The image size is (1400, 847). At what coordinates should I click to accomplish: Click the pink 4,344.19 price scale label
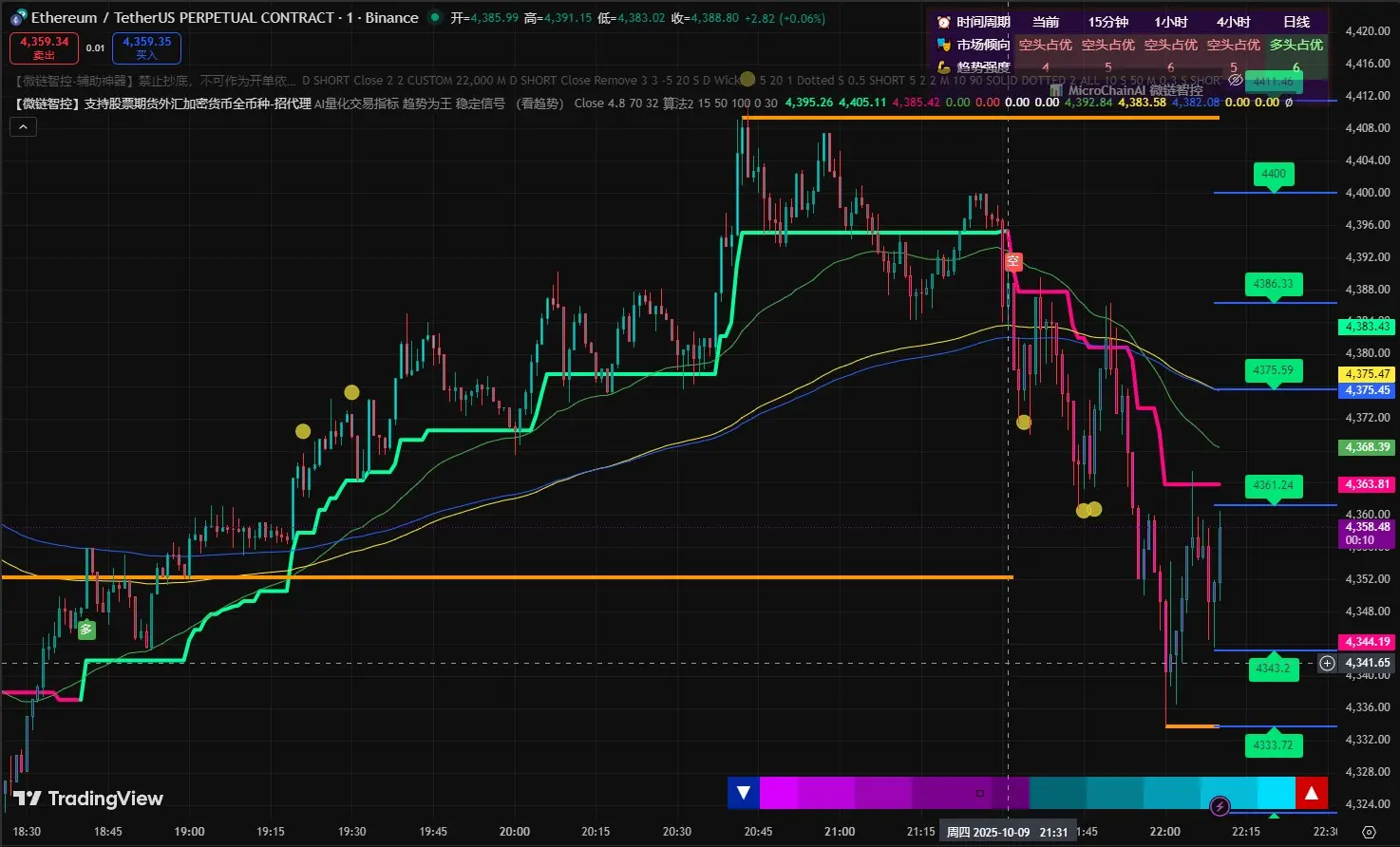[x=1367, y=642]
